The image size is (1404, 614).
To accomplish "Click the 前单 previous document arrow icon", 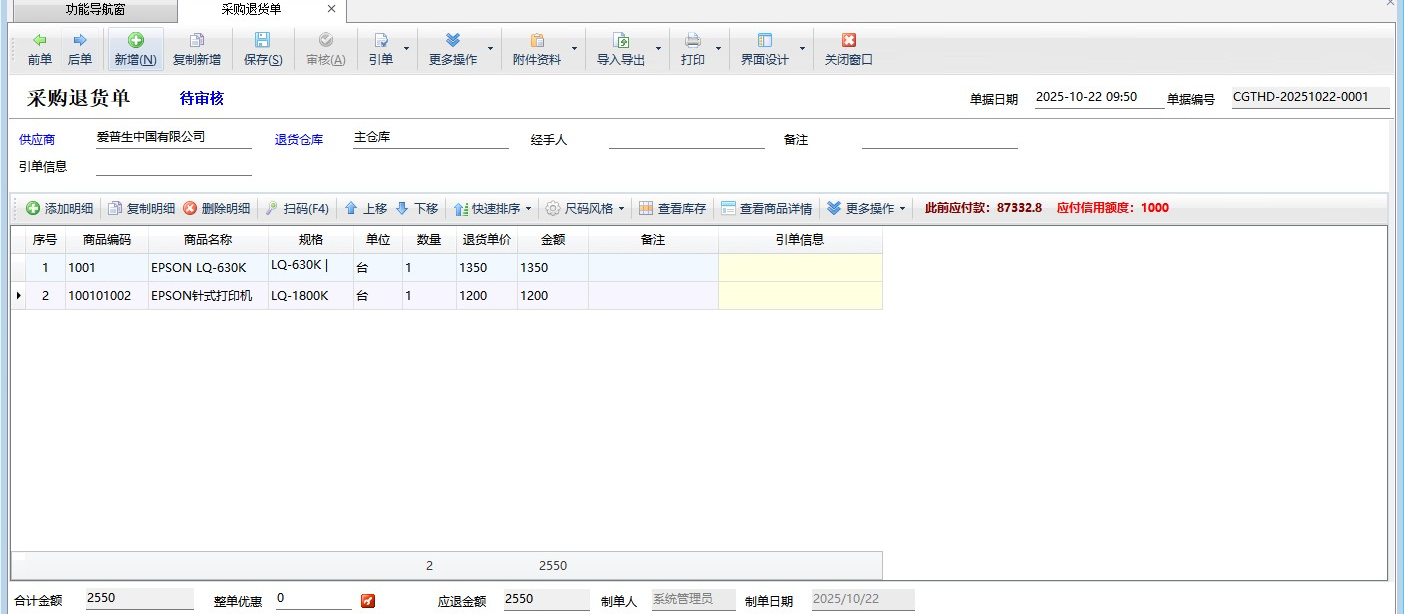I will coord(40,41).
